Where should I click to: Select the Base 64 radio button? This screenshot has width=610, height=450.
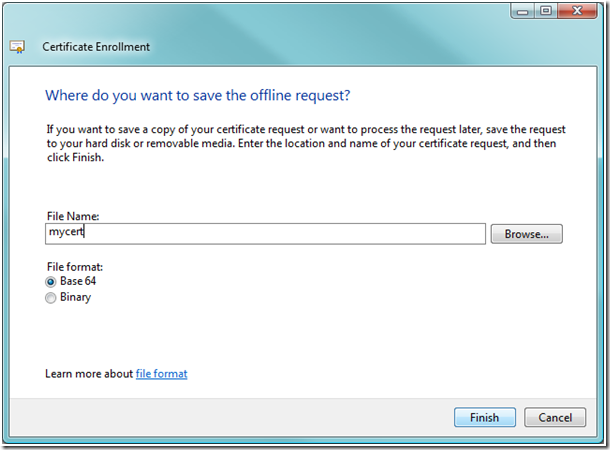point(51,282)
